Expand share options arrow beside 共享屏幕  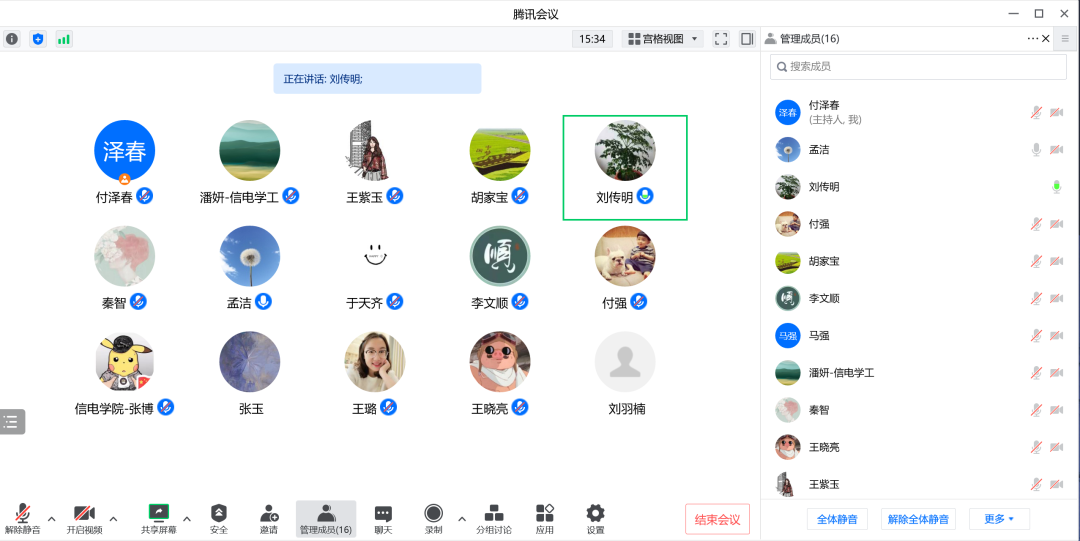pyautogui.click(x=187, y=519)
